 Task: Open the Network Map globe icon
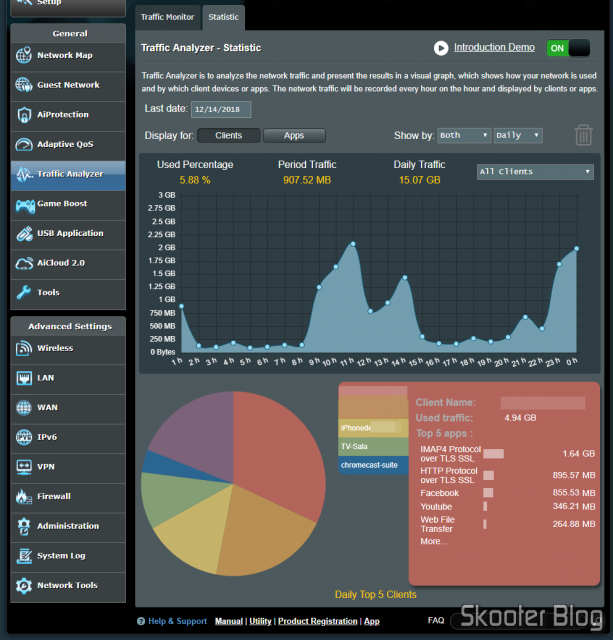[24, 55]
